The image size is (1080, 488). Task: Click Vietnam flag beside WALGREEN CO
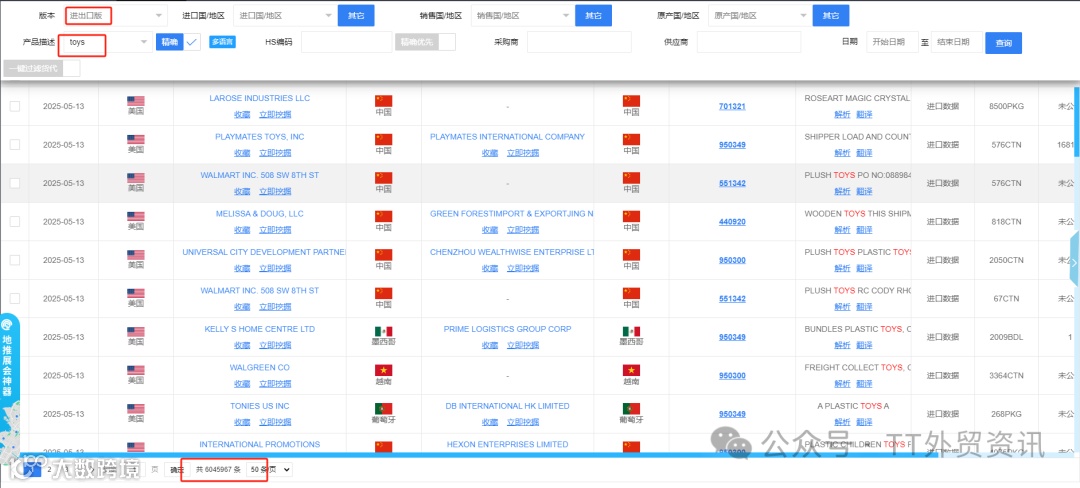pos(384,370)
